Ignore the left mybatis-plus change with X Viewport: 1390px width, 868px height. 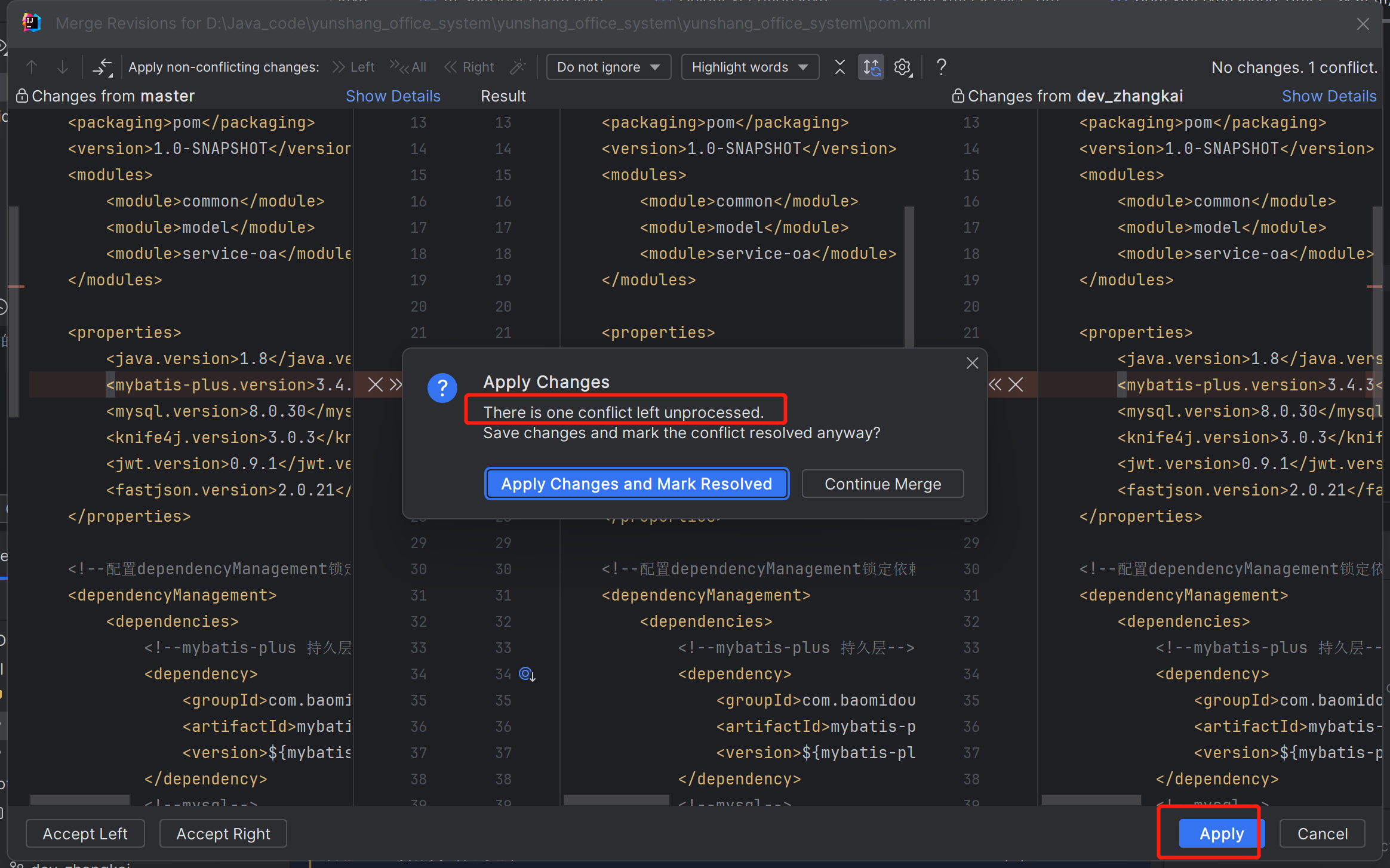pyautogui.click(x=375, y=384)
